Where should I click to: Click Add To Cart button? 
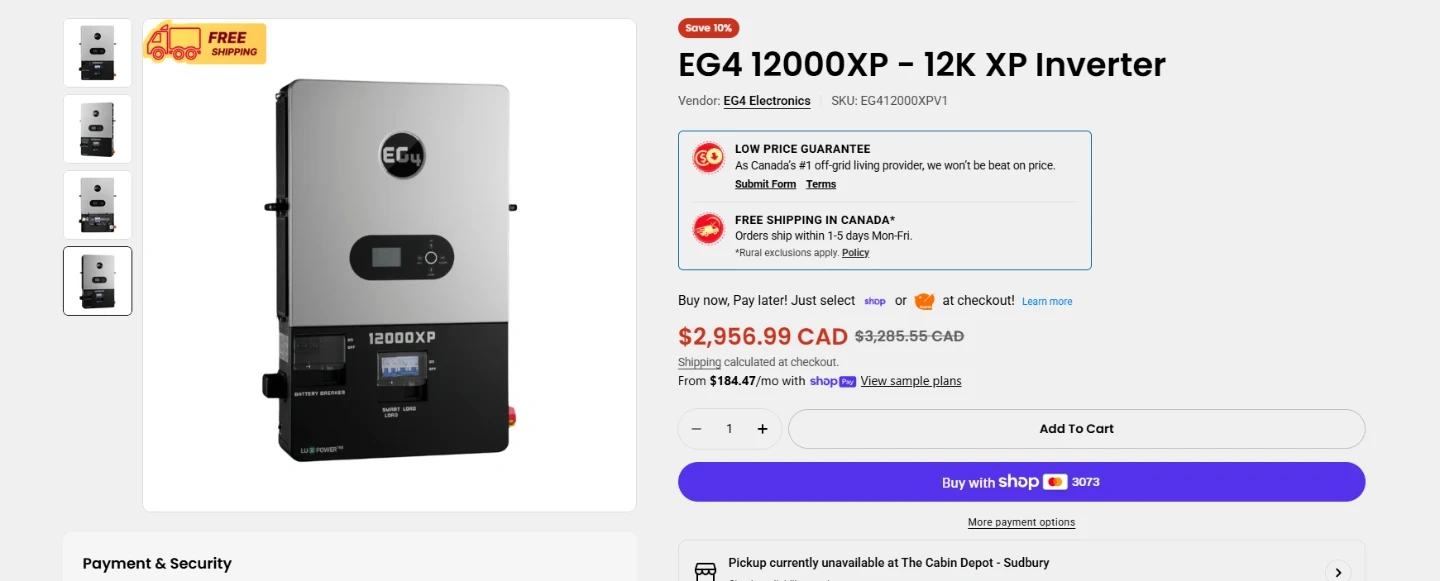point(1076,429)
